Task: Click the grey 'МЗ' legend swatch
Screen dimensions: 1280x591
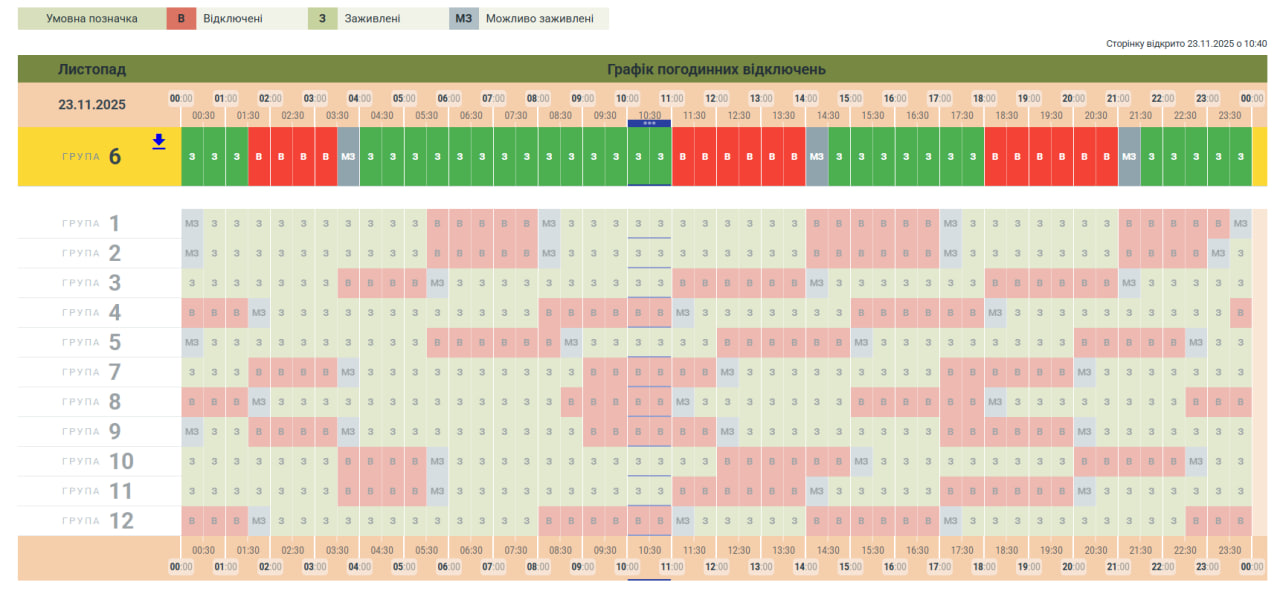Action: pyautogui.click(x=464, y=19)
